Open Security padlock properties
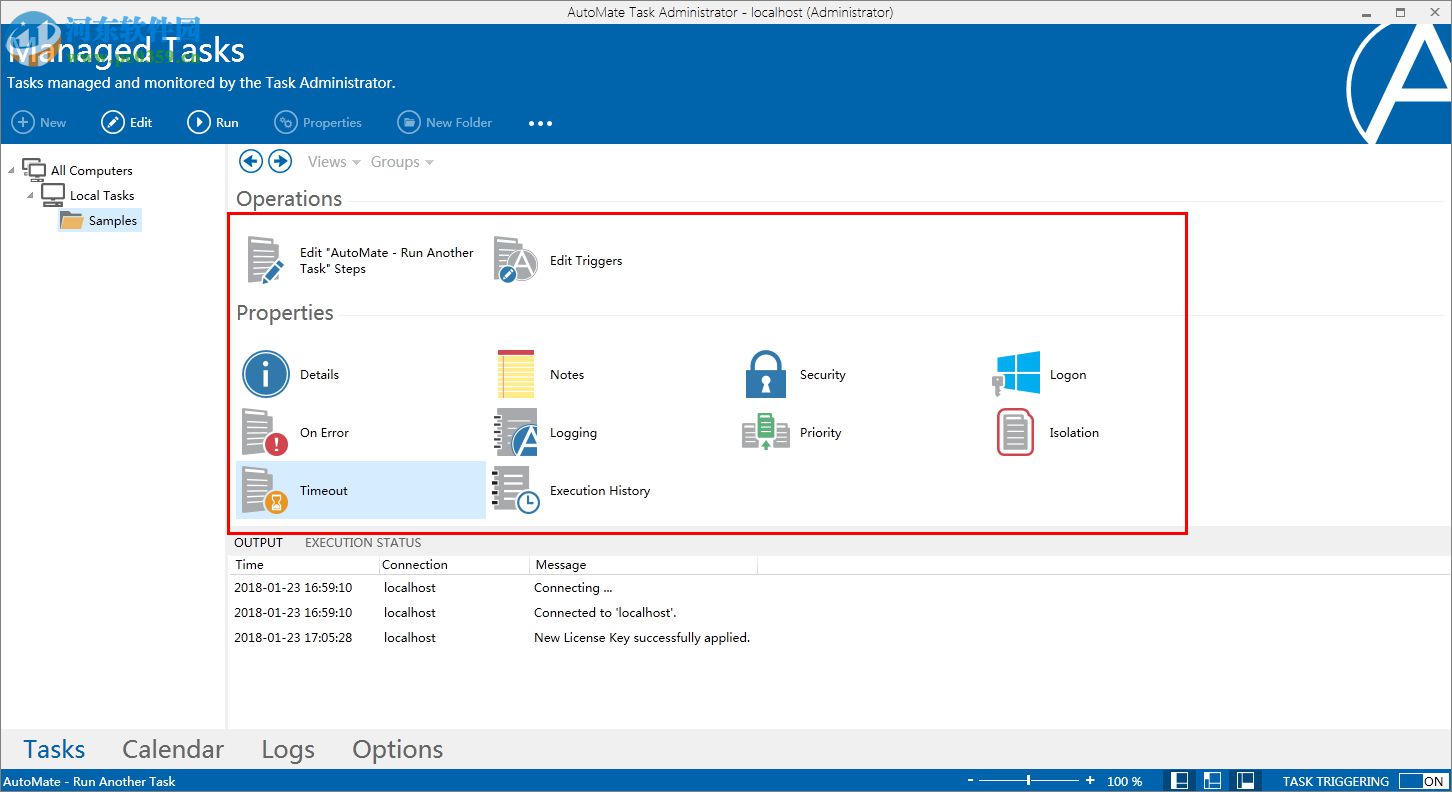 pos(766,375)
